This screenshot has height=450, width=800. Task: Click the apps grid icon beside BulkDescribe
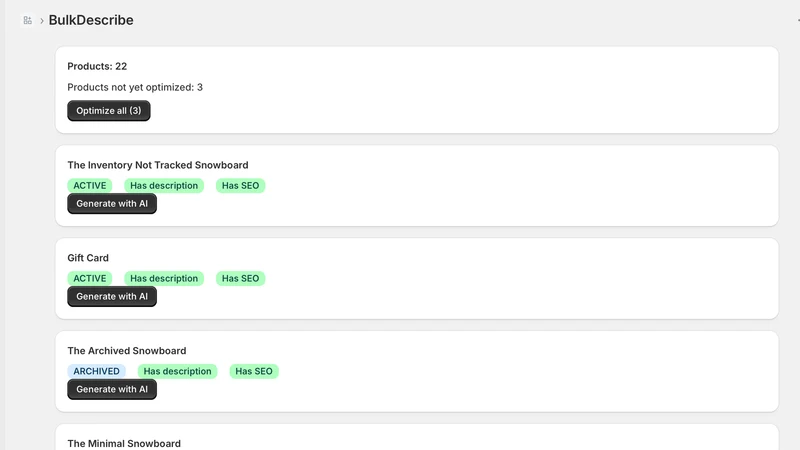(x=28, y=20)
